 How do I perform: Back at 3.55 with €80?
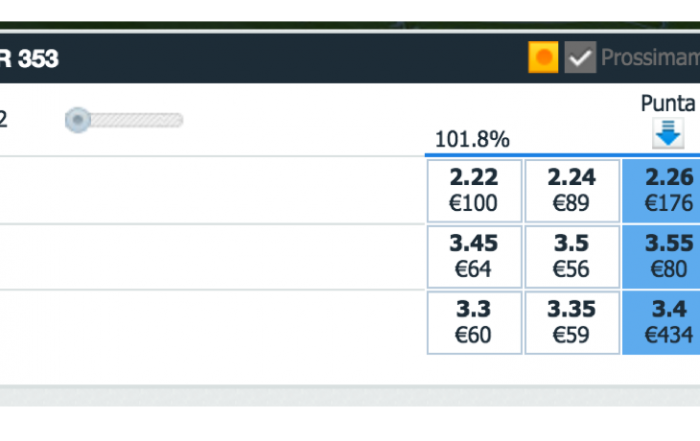661,257
